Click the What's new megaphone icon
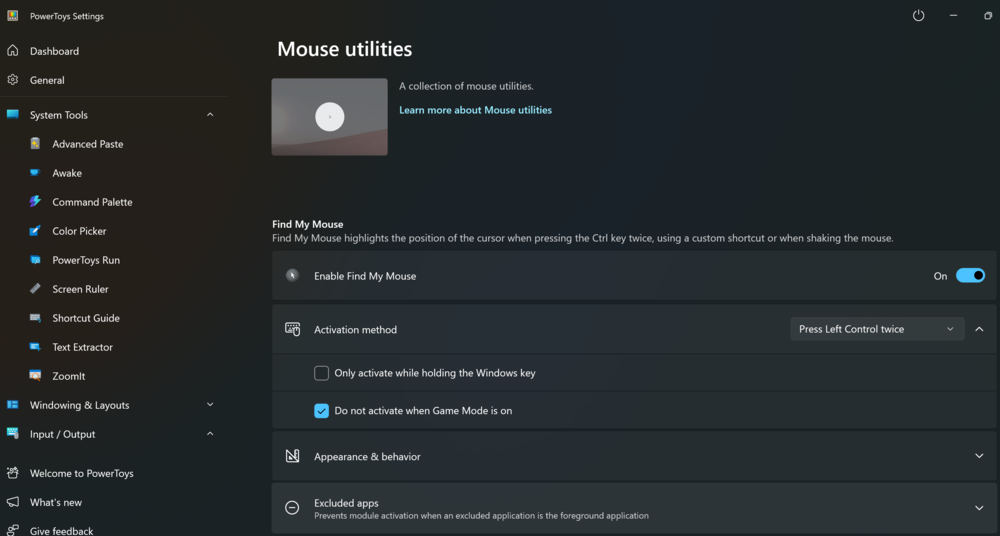This screenshot has width=1000, height=536. point(12,502)
